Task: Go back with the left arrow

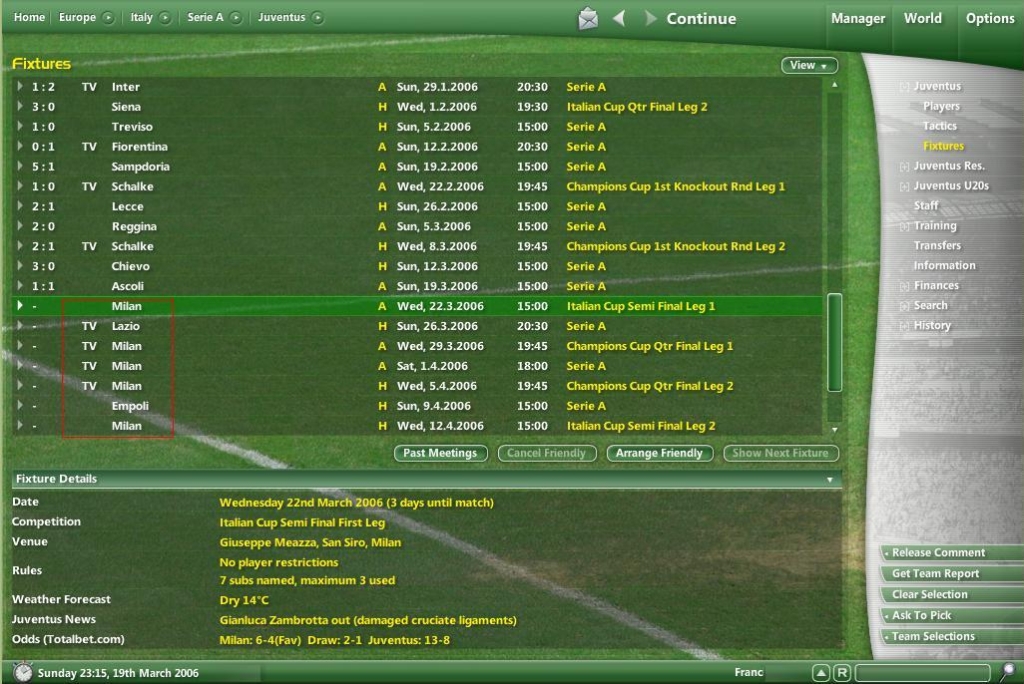Action: click(x=619, y=18)
